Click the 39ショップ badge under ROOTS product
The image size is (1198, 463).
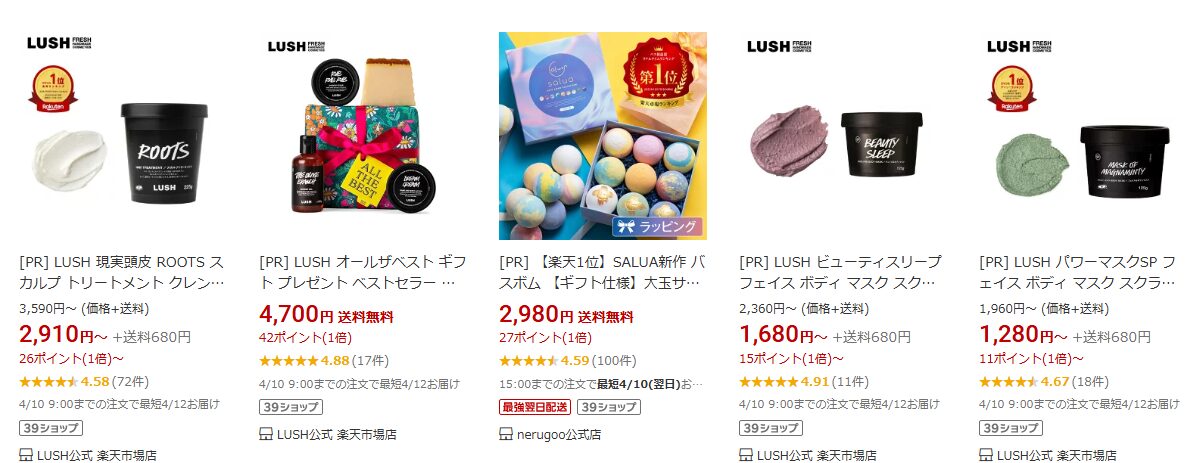tap(50, 429)
